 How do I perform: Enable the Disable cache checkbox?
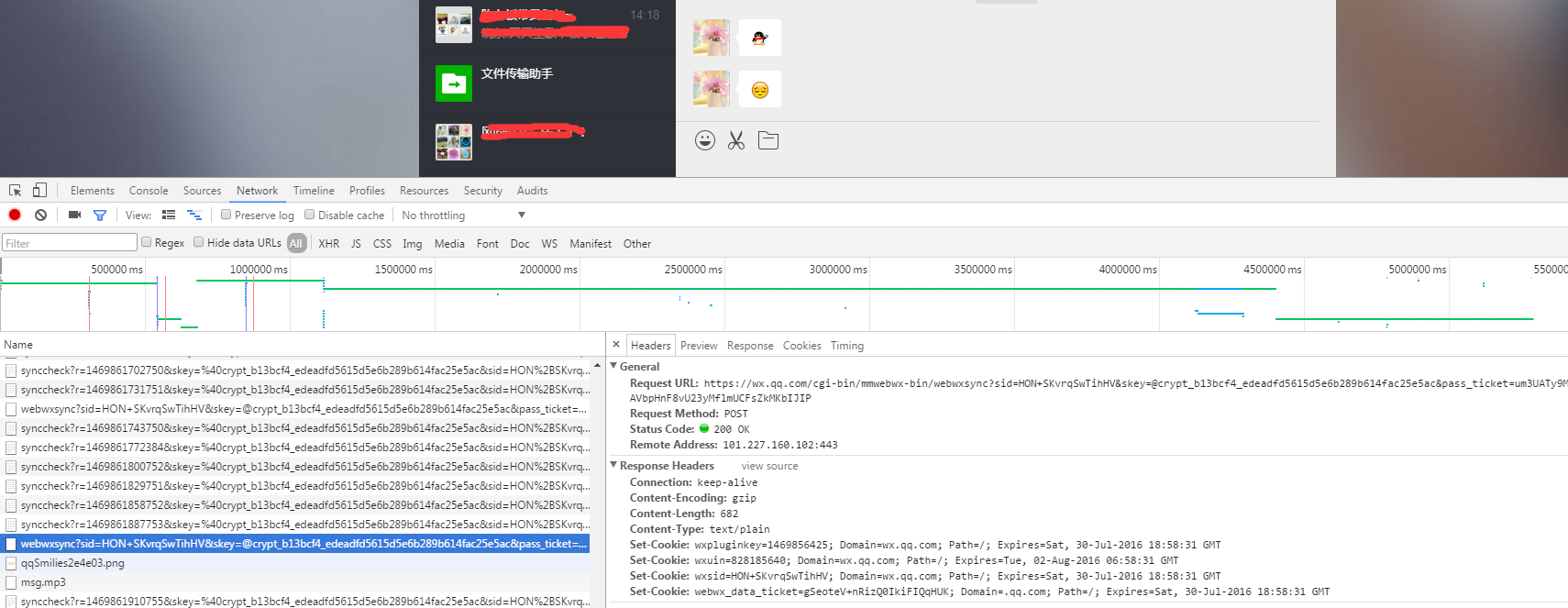(x=309, y=215)
